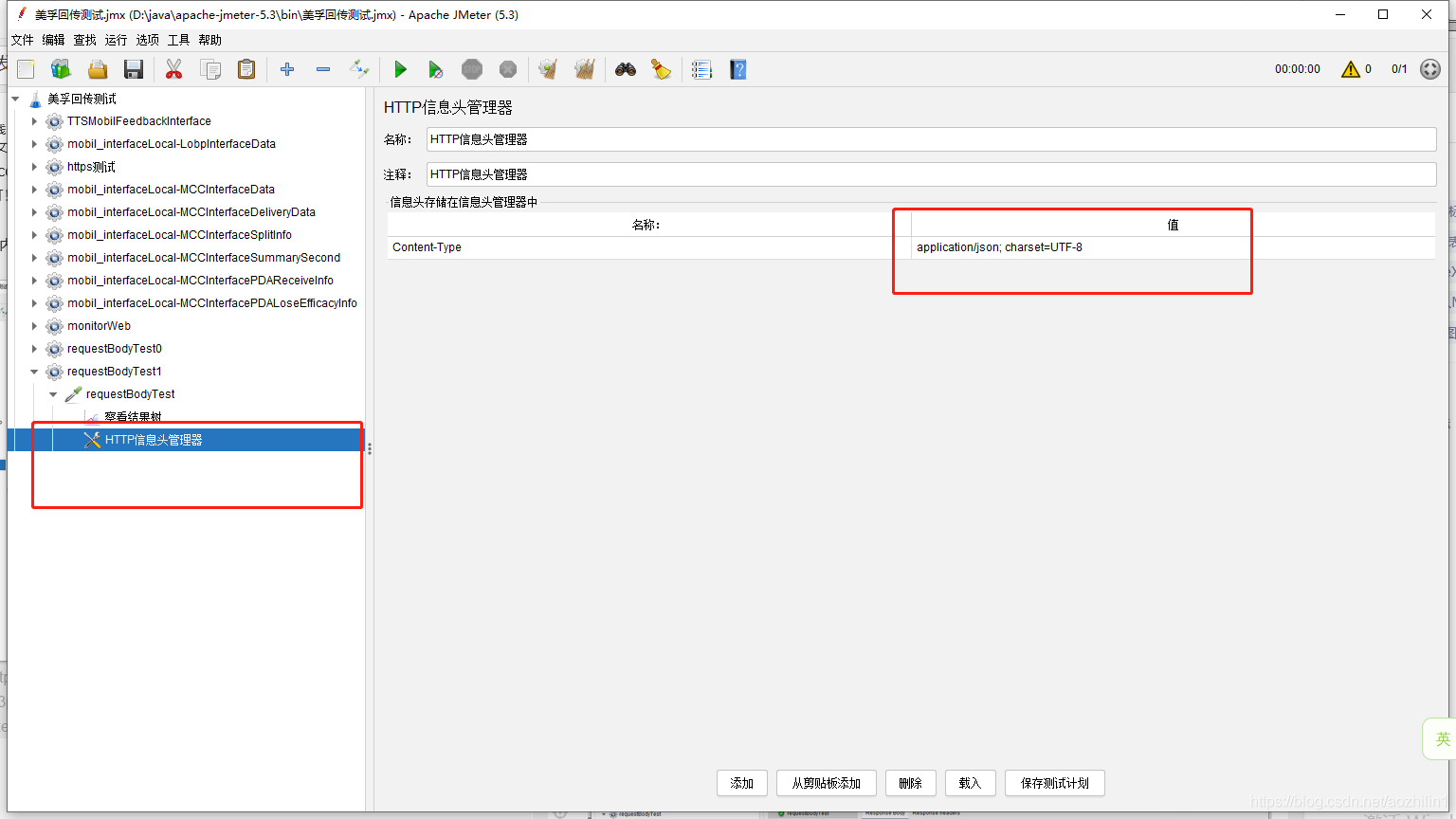Expand mobil_interfaceLocal-LobpInterfaceData node
Viewport: 1456px width, 819px height.
click(x=34, y=144)
